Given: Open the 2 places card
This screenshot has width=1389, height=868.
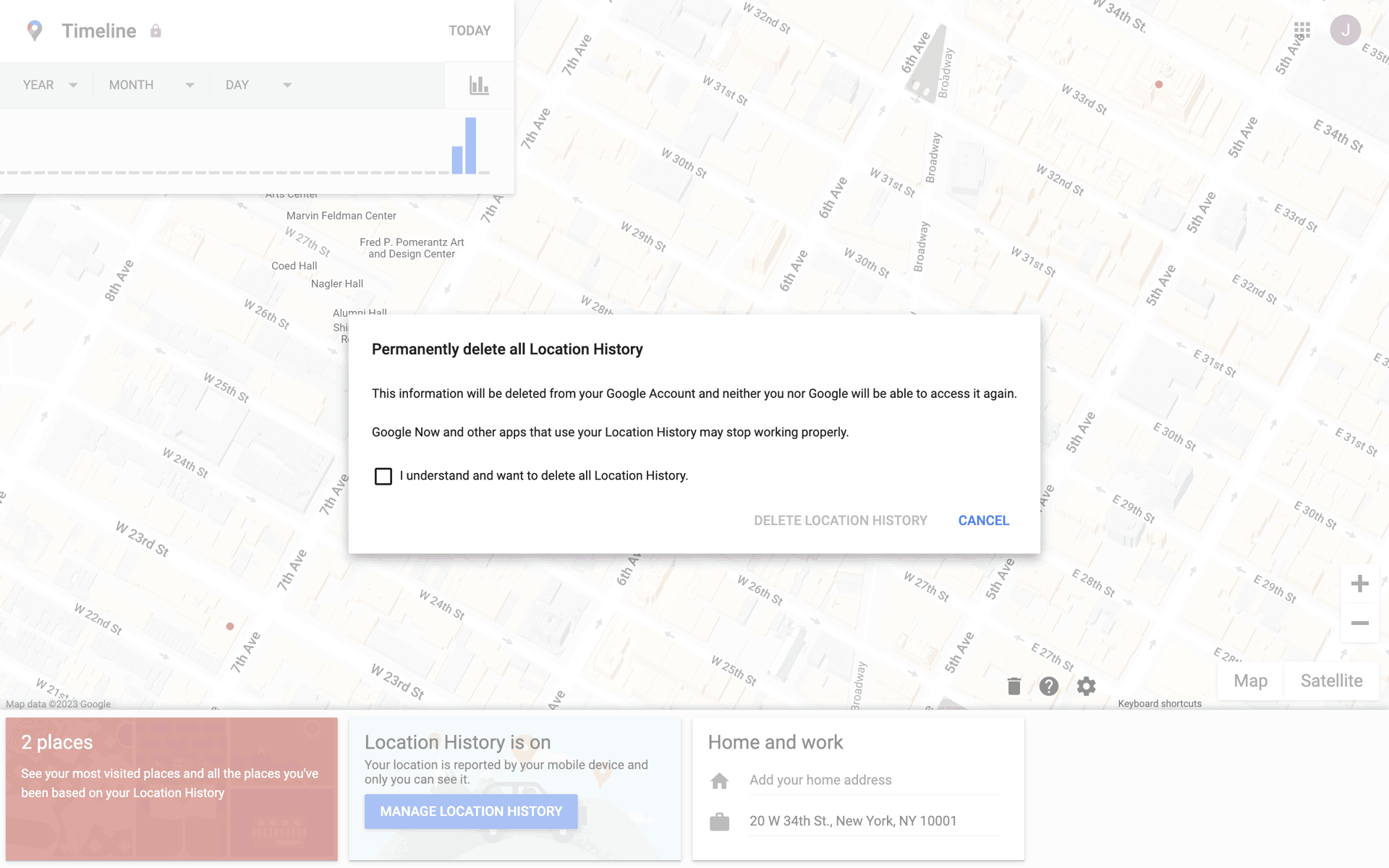Looking at the screenshot, I should point(171,788).
